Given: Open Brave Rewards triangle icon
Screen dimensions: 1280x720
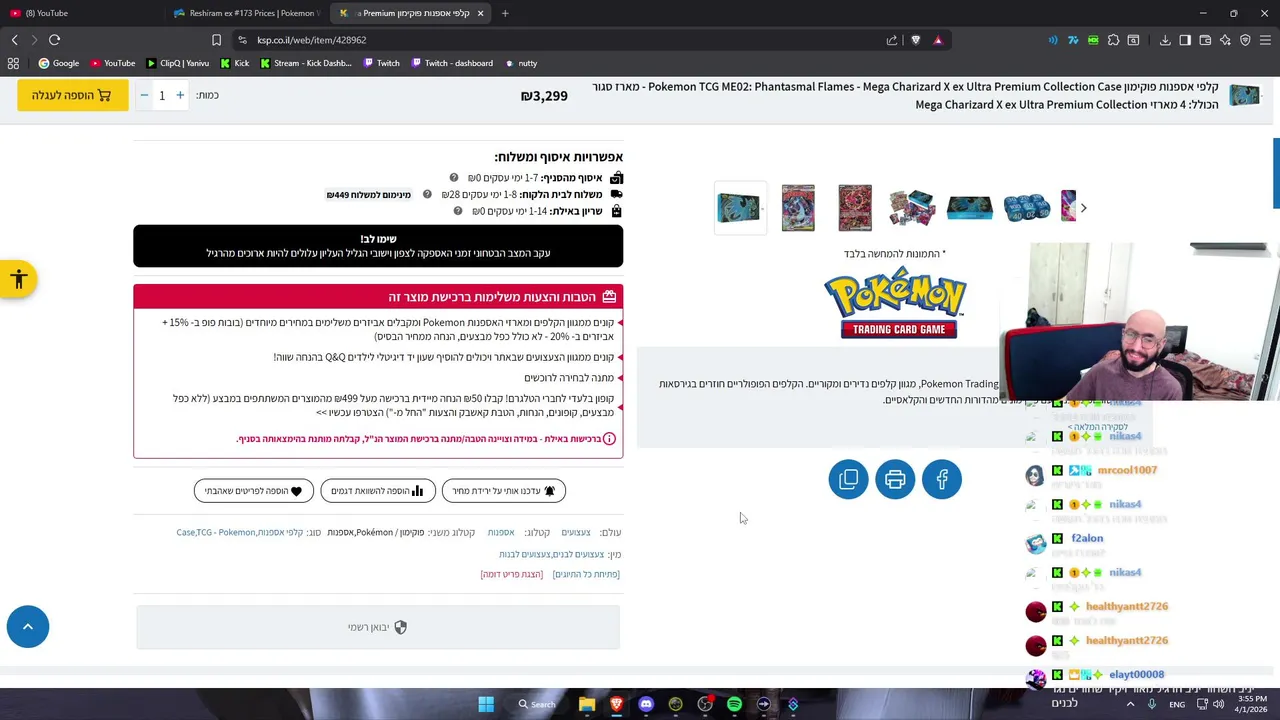Looking at the screenshot, I should pyautogui.click(x=938, y=40).
